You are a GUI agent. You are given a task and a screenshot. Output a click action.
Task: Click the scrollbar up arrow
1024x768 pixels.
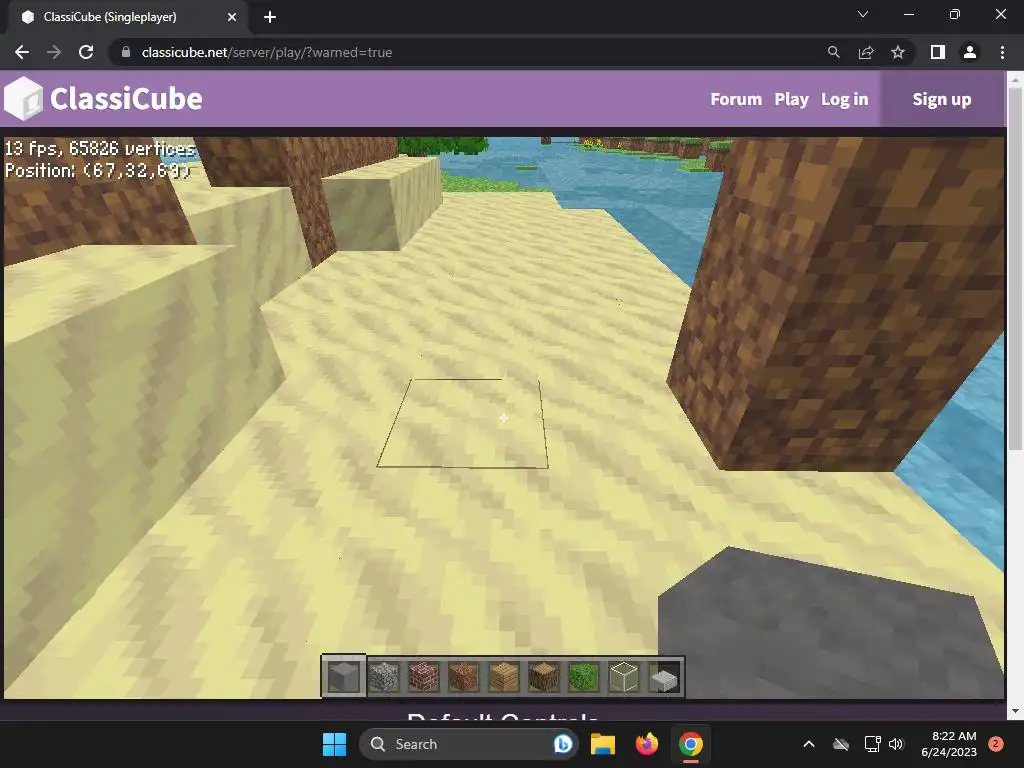coord(1015,79)
